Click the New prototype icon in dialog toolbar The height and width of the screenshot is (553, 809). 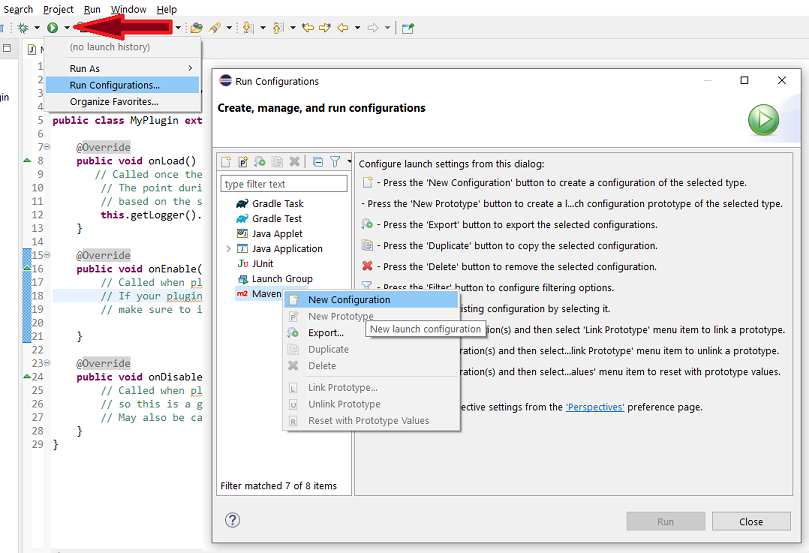coord(243,162)
